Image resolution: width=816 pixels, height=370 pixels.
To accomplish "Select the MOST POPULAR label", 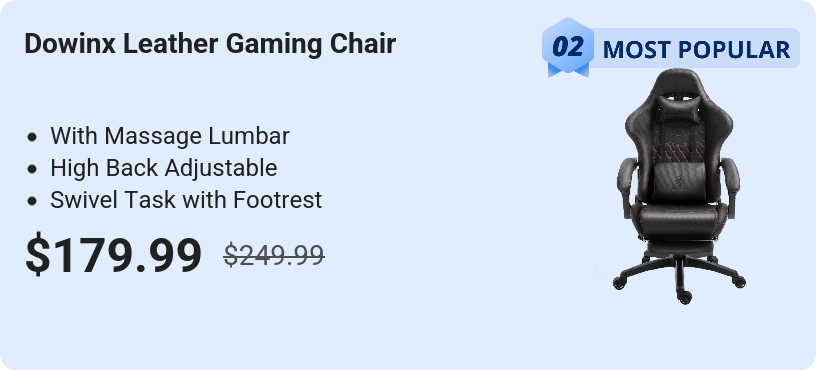I will tap(696, 49).
